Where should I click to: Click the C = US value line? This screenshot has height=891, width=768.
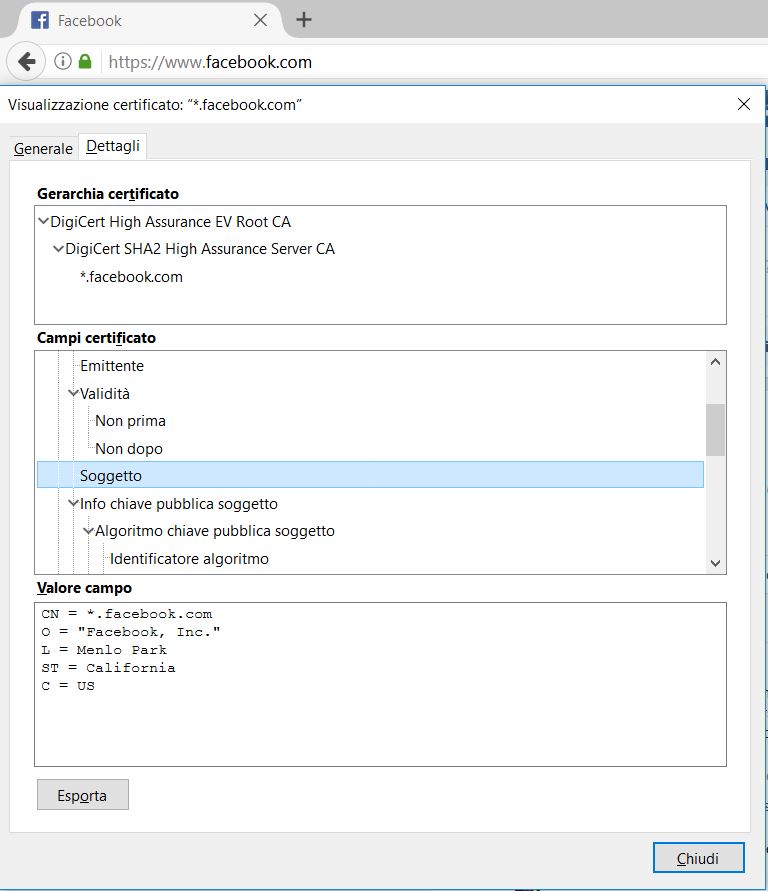(x=68, y=686)
